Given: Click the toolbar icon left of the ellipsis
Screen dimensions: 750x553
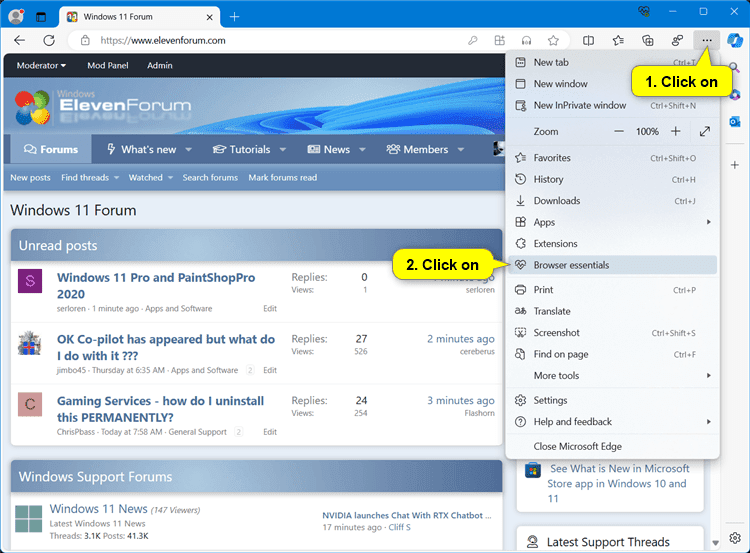Looking at the screenshot, I should pos(677,41).
